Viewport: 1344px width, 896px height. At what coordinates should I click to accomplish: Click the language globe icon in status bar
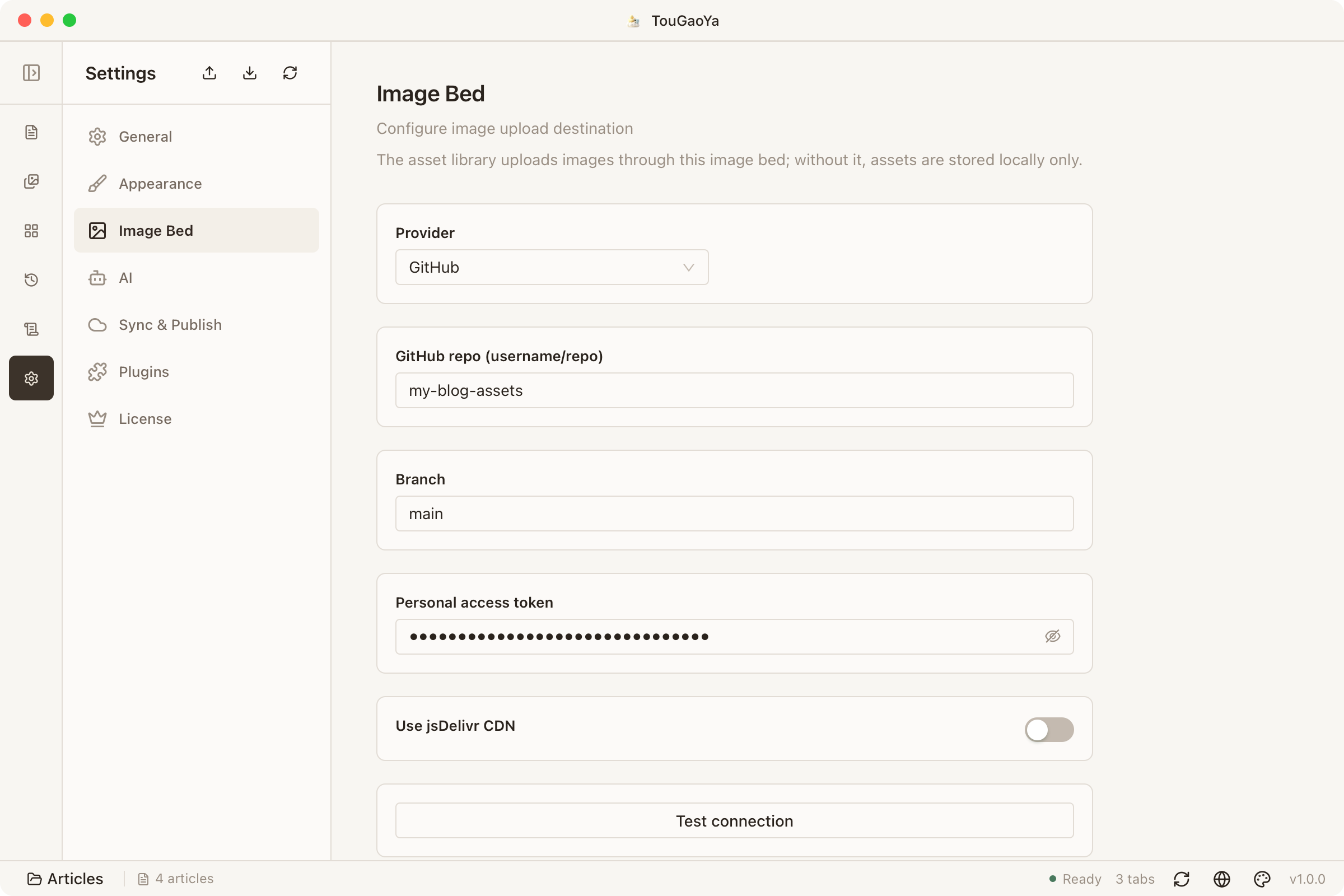(1222, 879)
